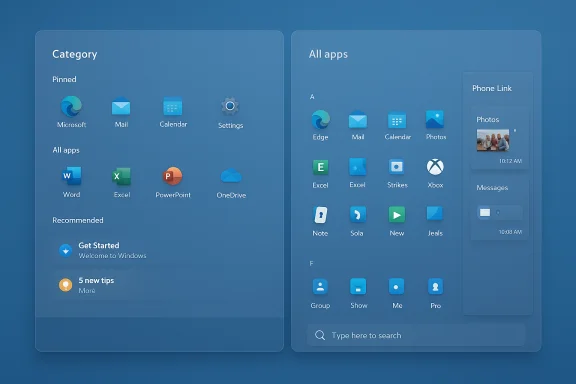The height and width of the screenshot is (384, 576).
Task: Launch the PowerPoint app
Action: pos(173,176)
